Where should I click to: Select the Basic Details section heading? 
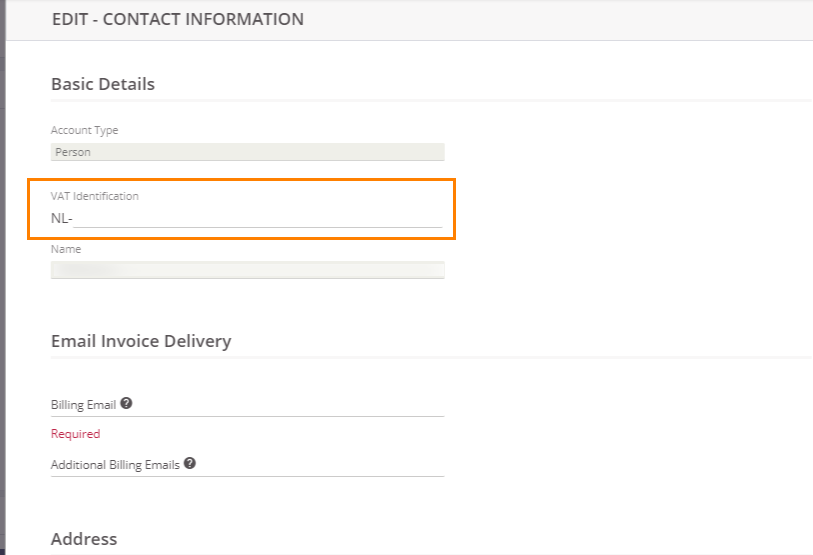point(103,84)
